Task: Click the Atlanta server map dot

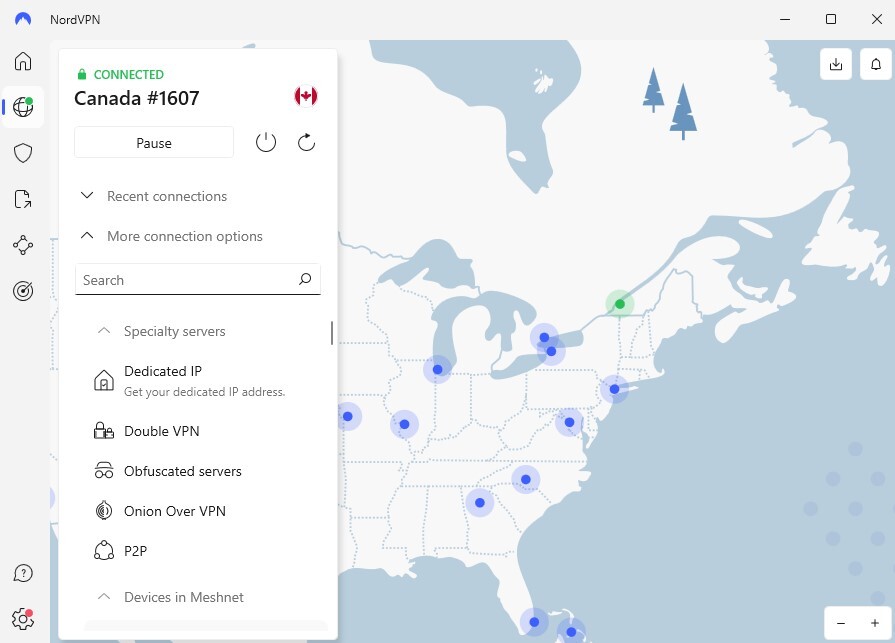Action: point(480,503)
